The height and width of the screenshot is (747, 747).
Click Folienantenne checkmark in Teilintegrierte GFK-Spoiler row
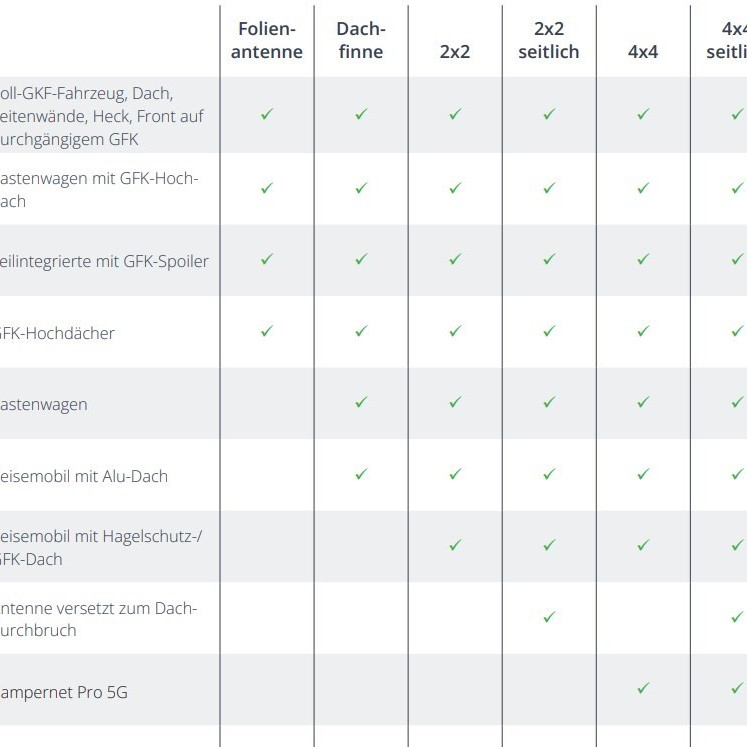(267, 259)
